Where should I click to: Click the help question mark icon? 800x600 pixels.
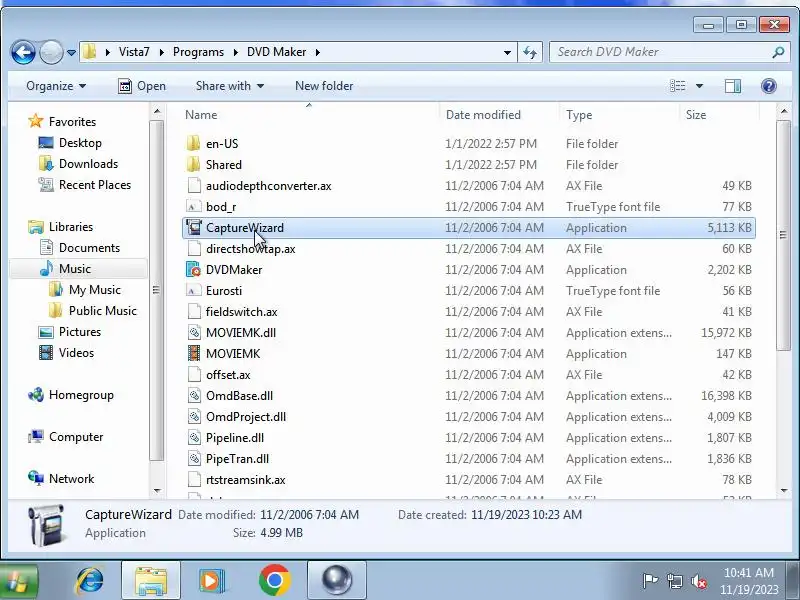[x=768, y=86]
